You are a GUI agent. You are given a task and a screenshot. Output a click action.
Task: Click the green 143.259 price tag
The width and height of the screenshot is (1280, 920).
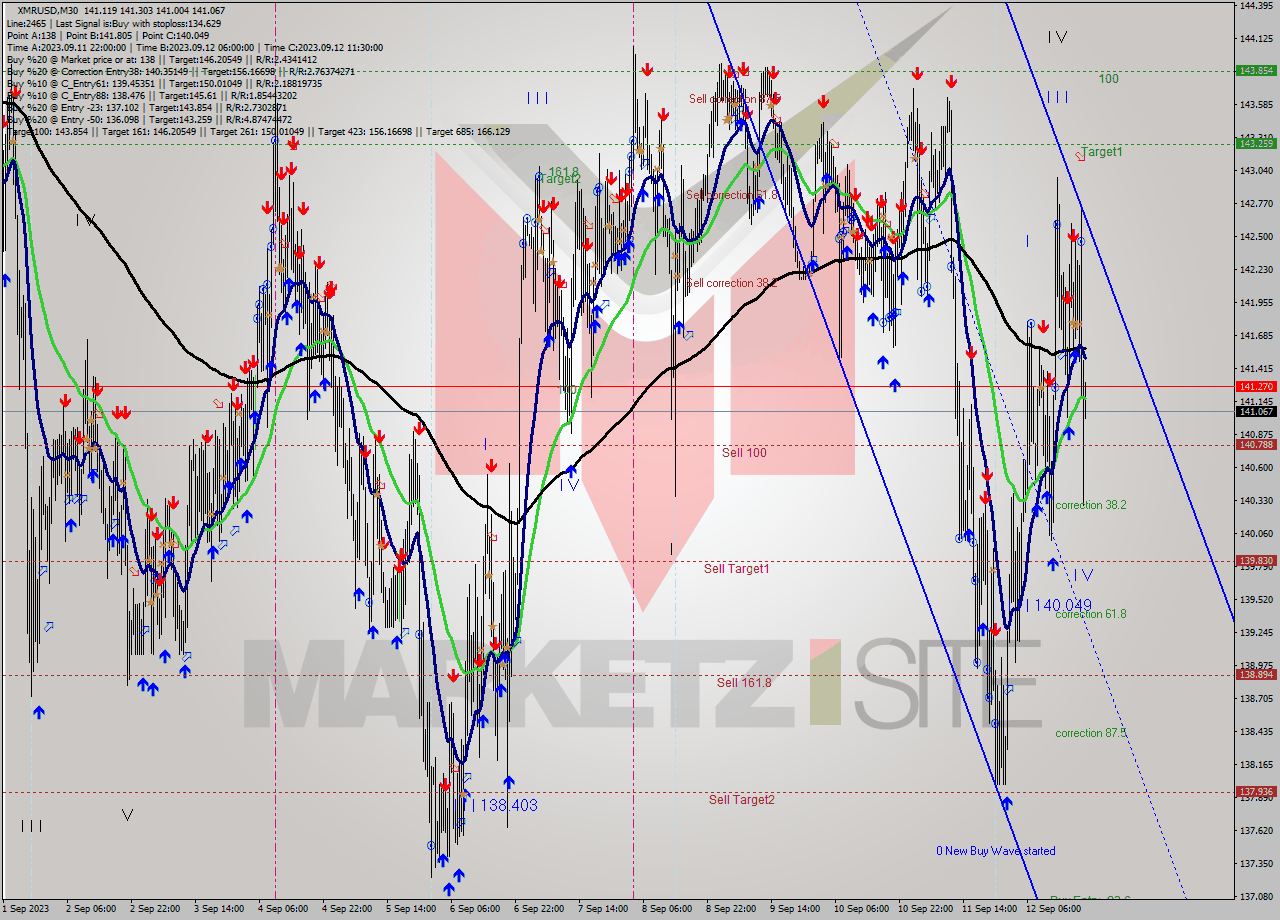click(x=1255, y=143)
